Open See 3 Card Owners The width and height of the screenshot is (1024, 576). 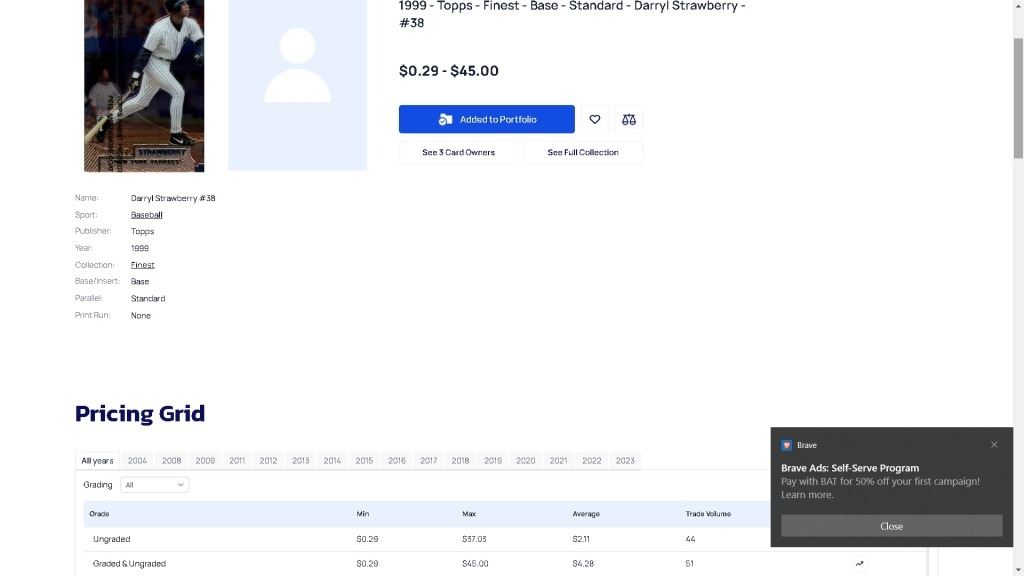tap(458, 152)
